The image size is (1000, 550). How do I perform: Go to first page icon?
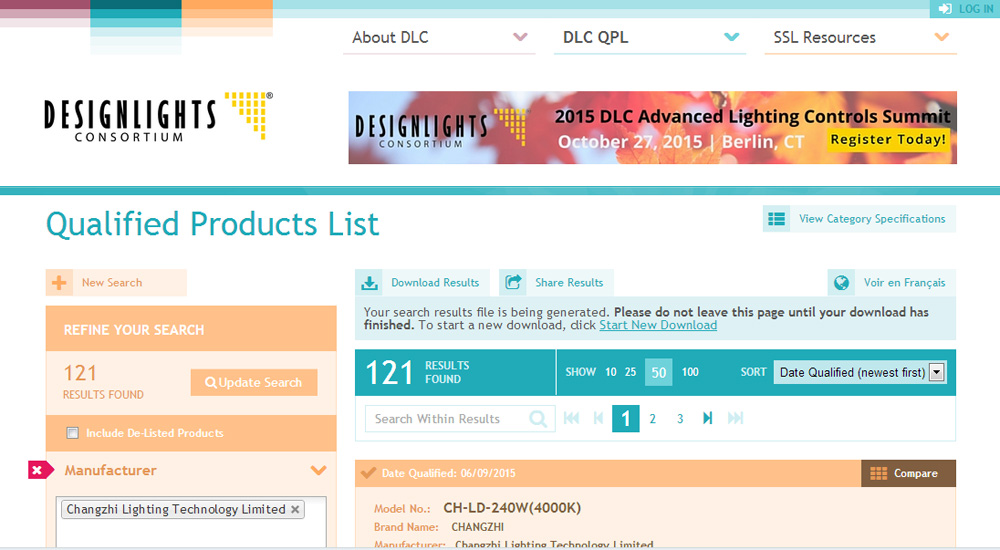point(571,418)
